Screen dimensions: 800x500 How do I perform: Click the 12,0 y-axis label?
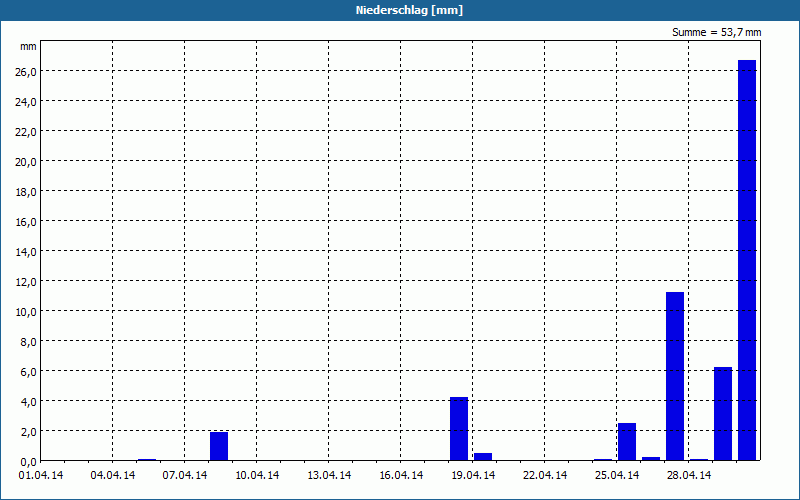[26, 282]
